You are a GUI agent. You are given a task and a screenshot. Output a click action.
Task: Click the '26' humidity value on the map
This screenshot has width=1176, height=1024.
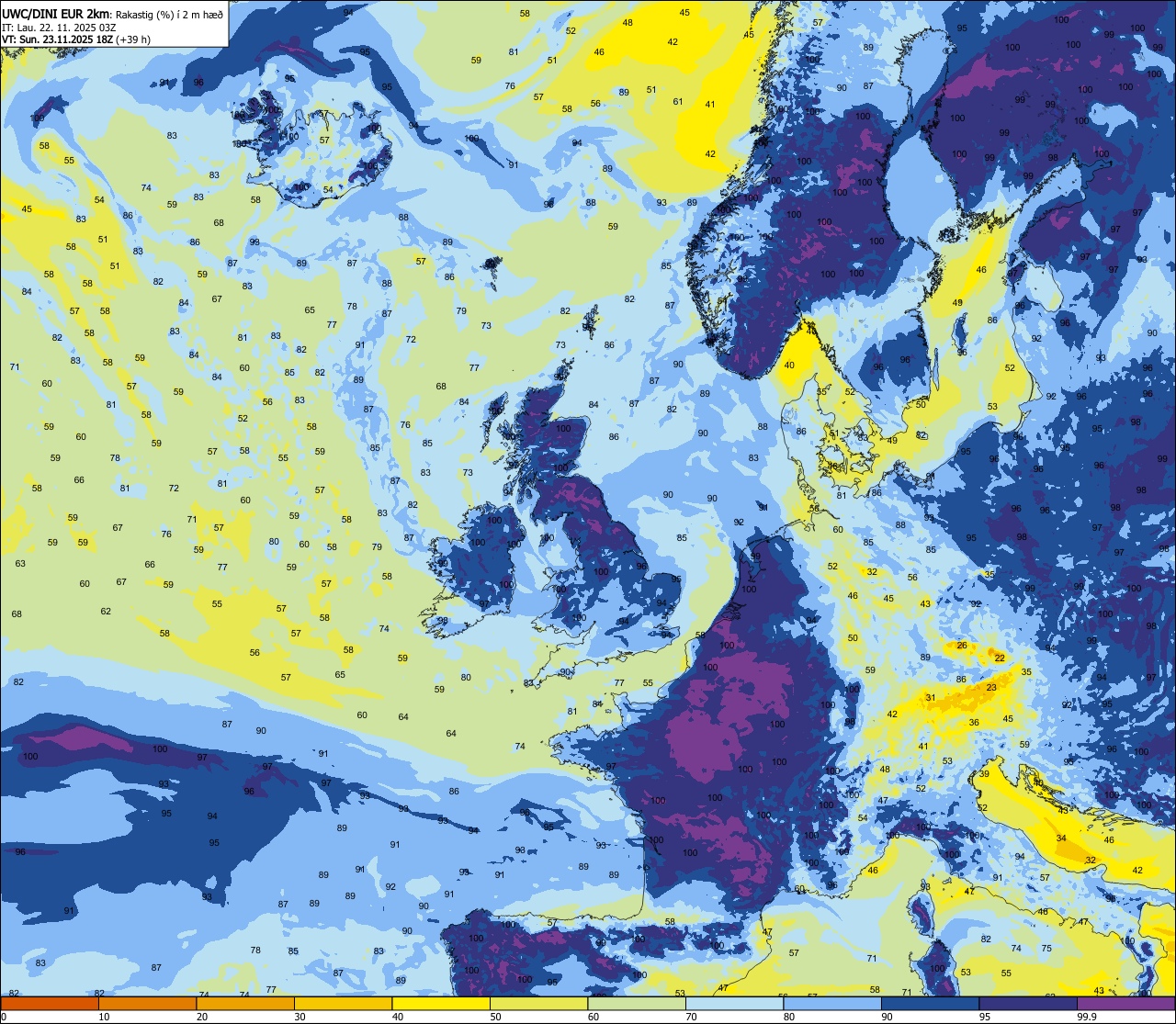[962, 646]
